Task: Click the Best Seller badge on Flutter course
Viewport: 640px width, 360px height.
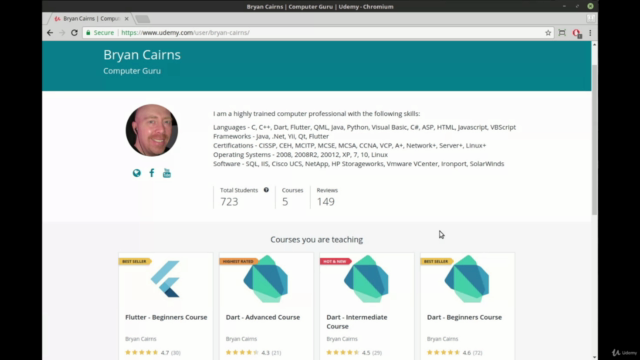Action: [135, 261]
